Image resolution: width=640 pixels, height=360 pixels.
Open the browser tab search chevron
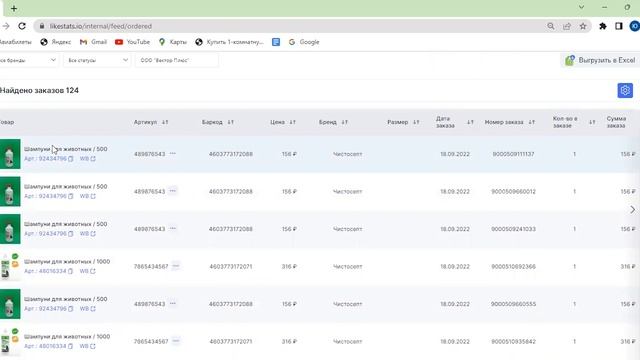click(x=581, y=7)
